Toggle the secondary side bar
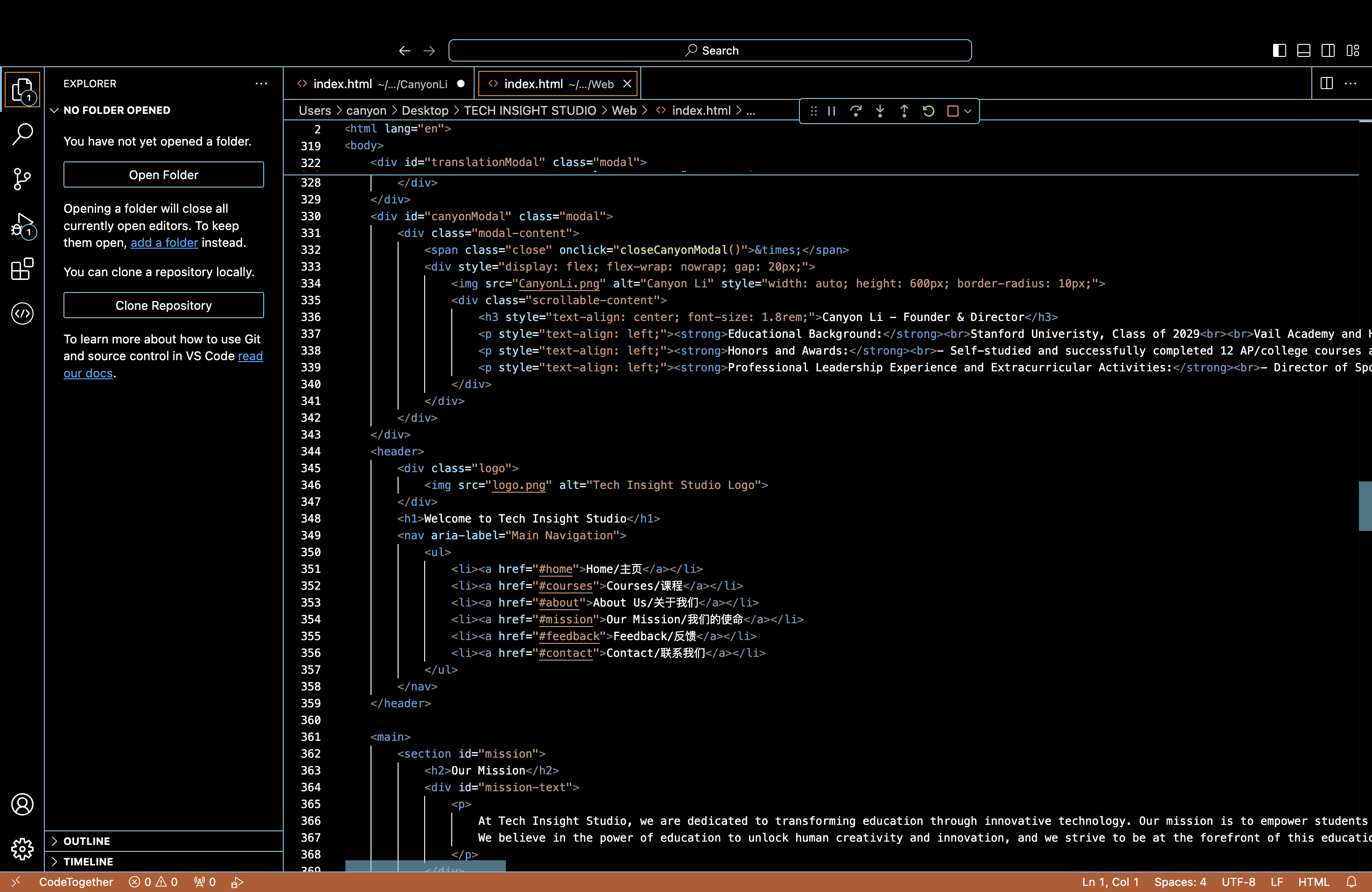Viewport: 1372px width, 892px height. pos(1328,51)
